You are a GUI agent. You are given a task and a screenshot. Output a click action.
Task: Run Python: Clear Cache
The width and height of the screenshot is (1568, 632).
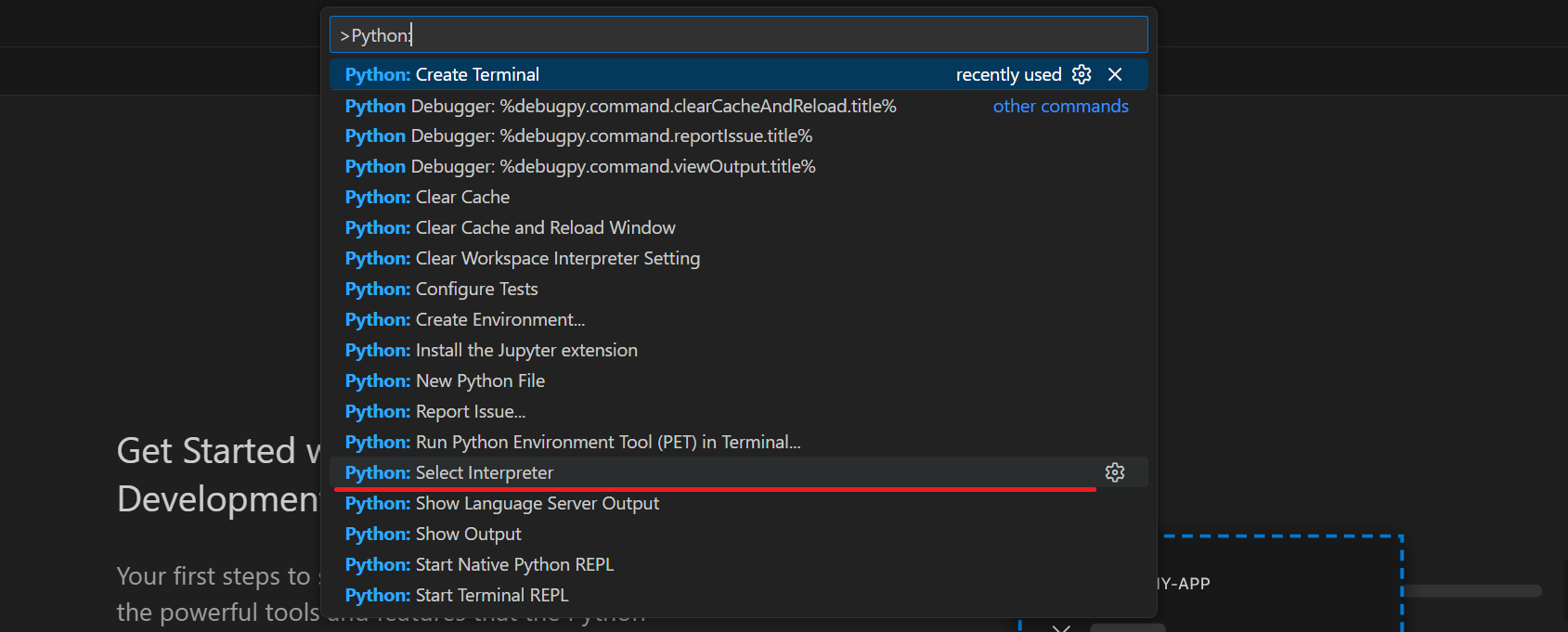click(x=739, y=197)
